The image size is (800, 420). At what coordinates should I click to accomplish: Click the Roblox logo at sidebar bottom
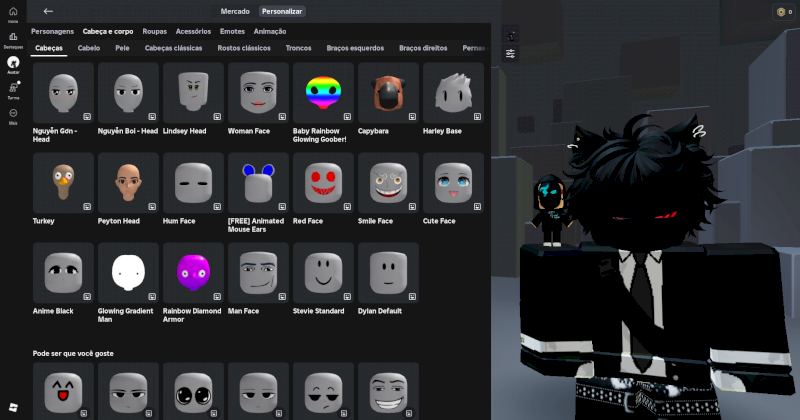[x=13, y=407]
